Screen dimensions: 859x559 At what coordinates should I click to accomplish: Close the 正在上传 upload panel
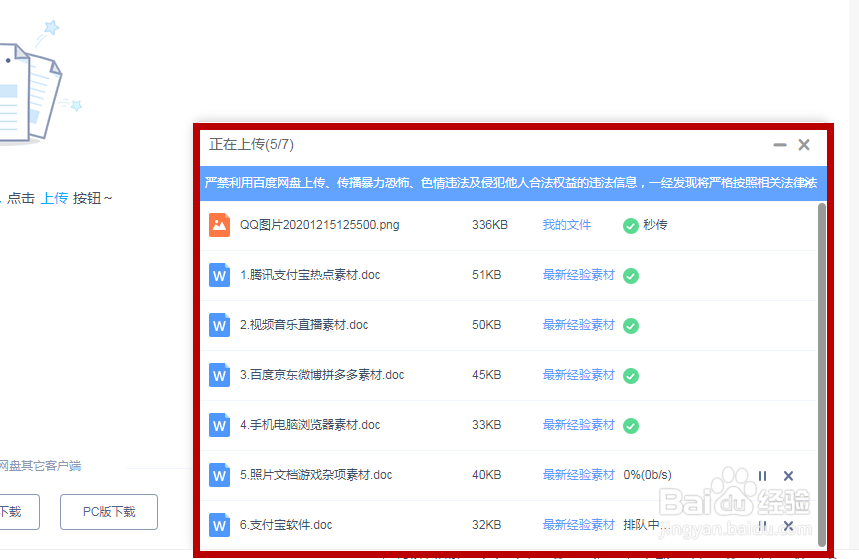click(x=804, y=145)
